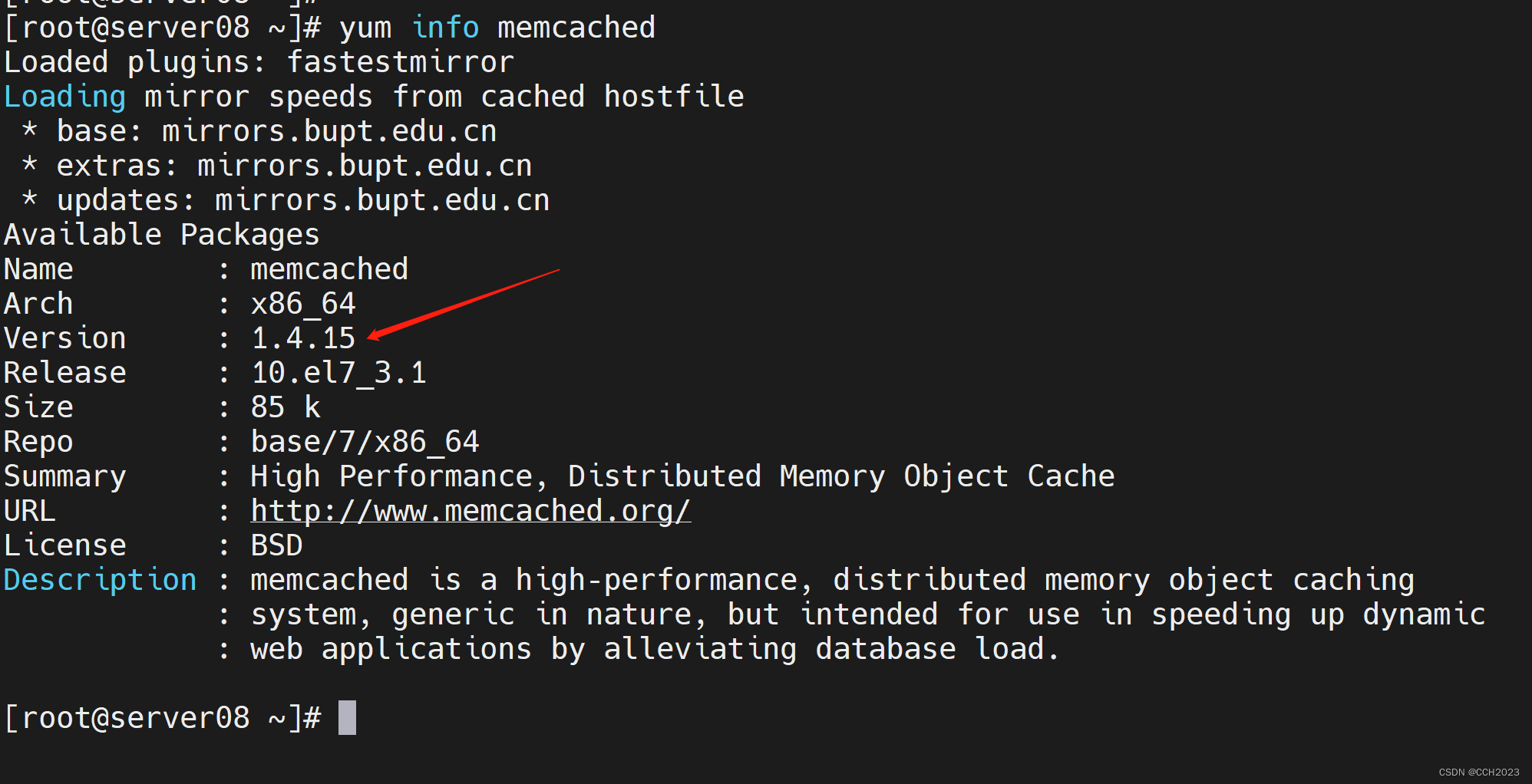Click the Repo value base/7/x86_64
This screenshot has width=1532, height=784.
(x=365, y=442)
